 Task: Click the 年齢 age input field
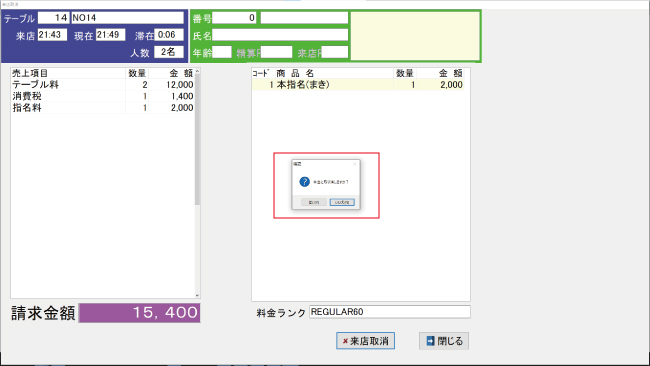[x=222, y=52]
